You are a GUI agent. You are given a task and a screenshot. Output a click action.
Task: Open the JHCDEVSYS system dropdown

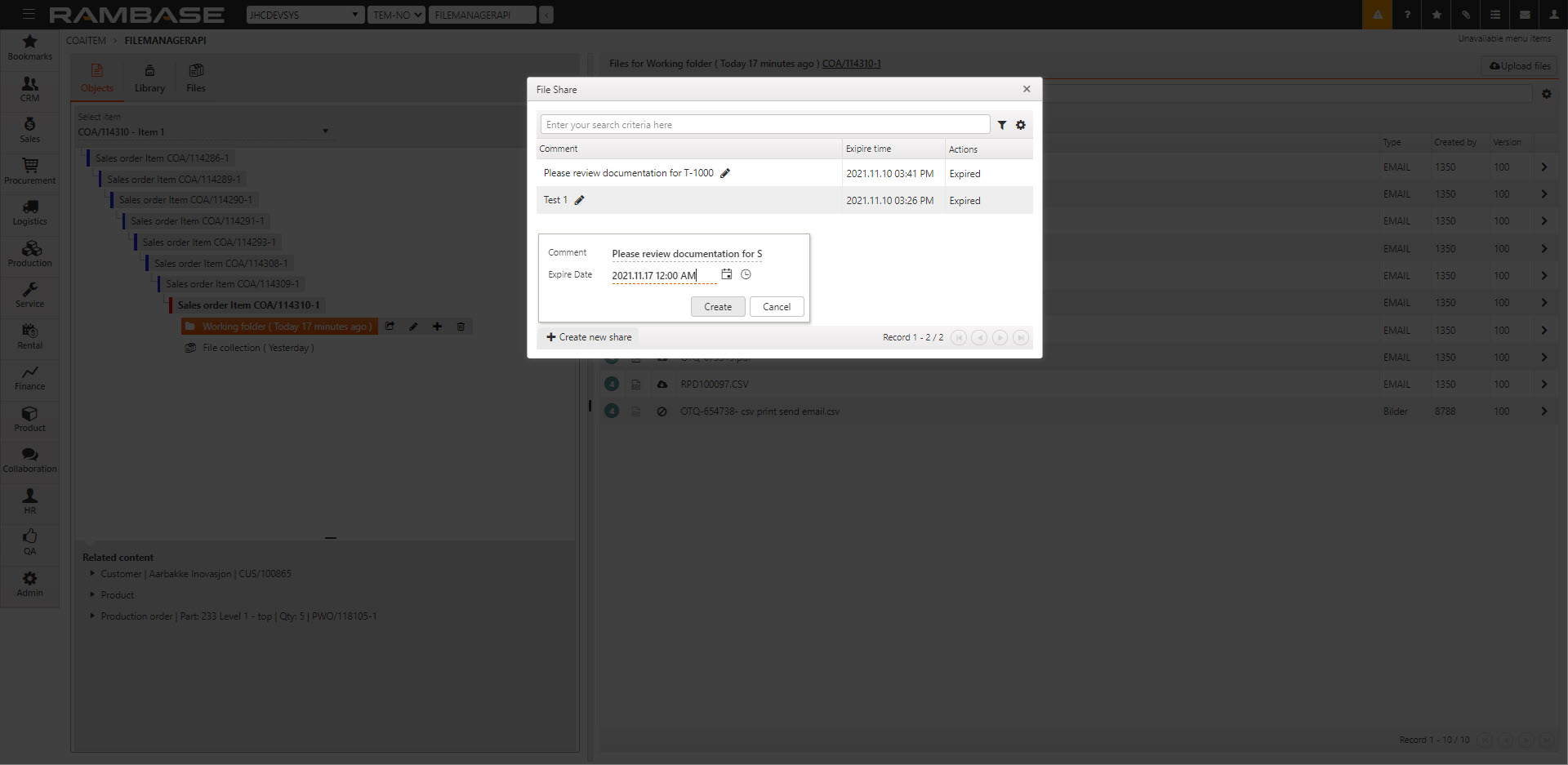click(x=305, y=15)
